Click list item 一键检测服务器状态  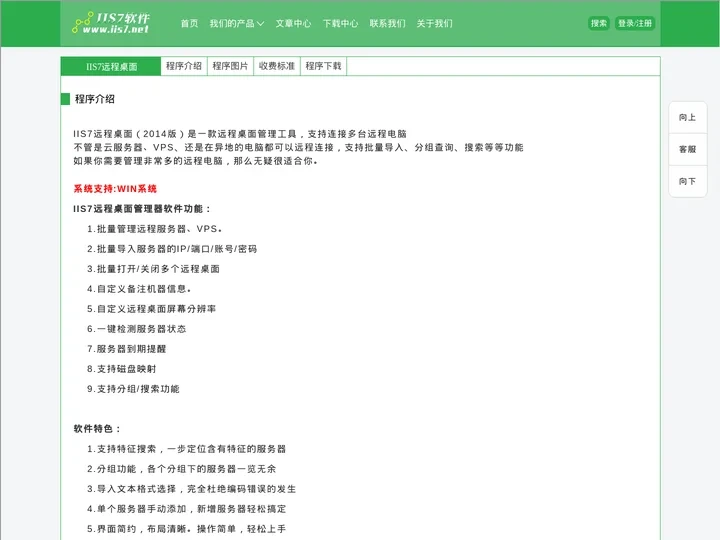pyautogui.click(x=137, y=329)
